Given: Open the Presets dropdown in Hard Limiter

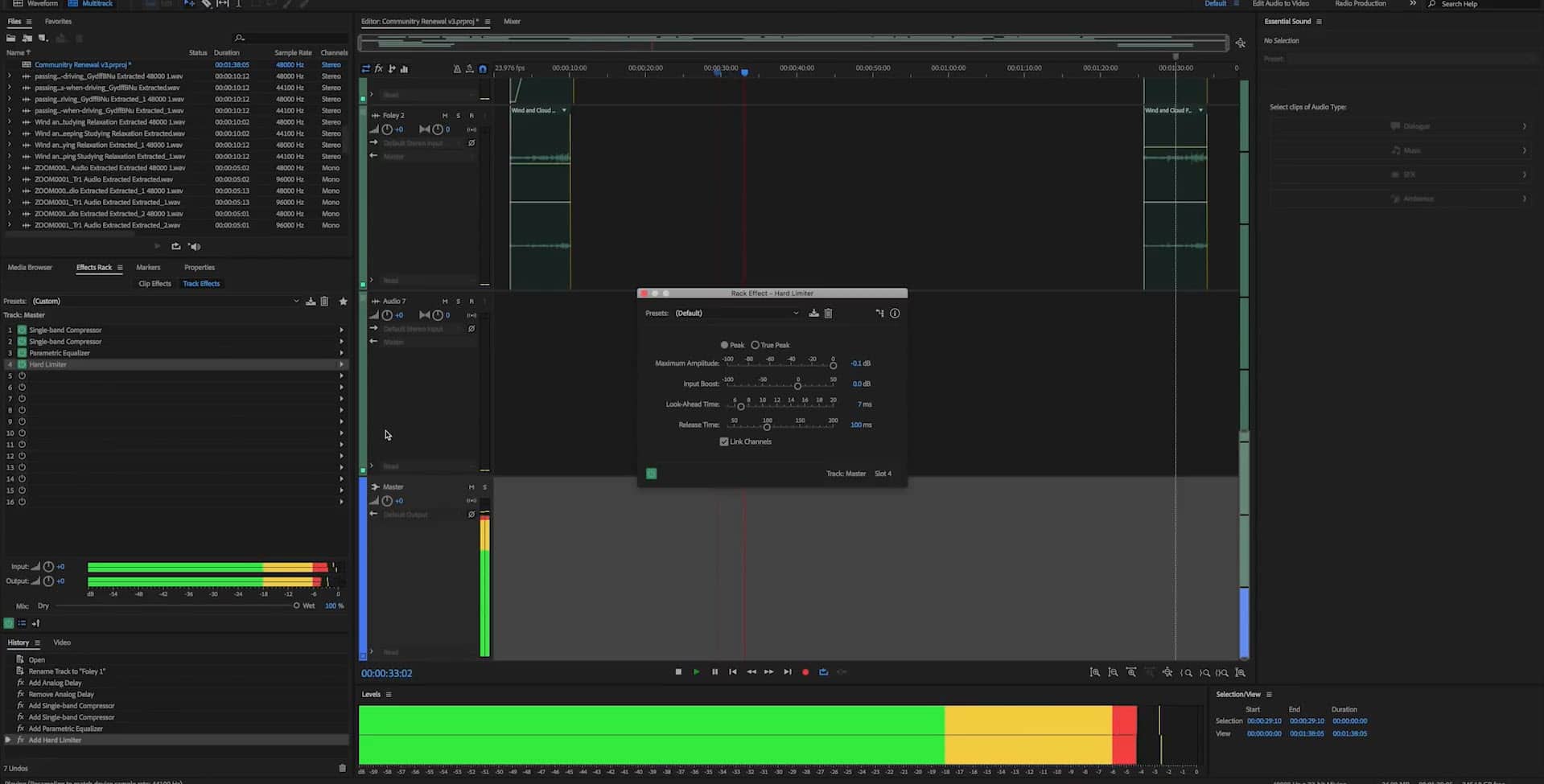Looking at the screenshot, I should click(x=797, y=313).
